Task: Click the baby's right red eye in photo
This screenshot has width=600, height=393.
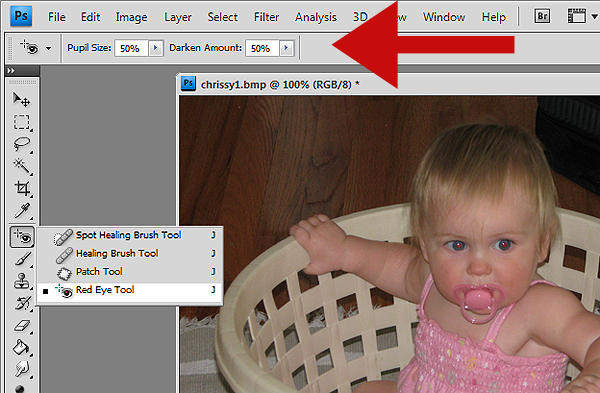Action: click(504, 244)
